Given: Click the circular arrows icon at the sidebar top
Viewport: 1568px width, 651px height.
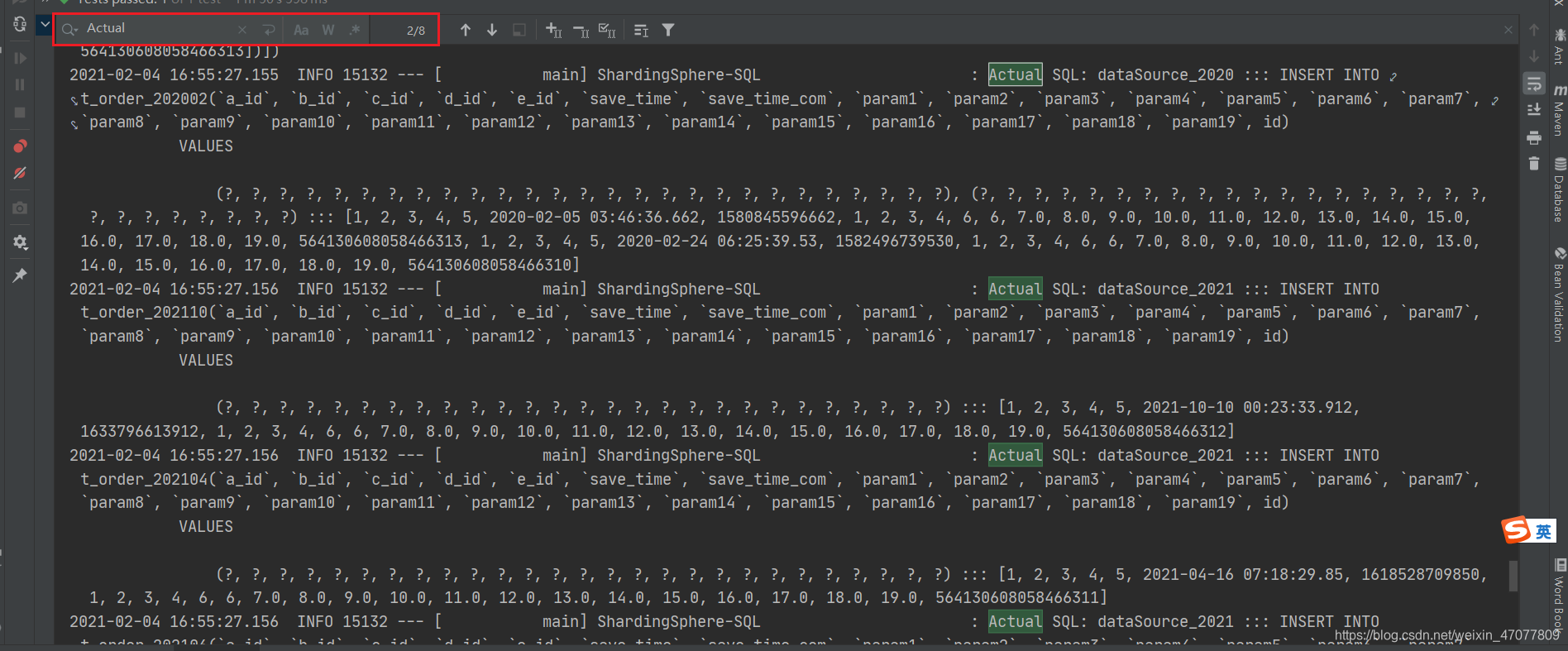Looking at the screenshot, I should point(20,24).
